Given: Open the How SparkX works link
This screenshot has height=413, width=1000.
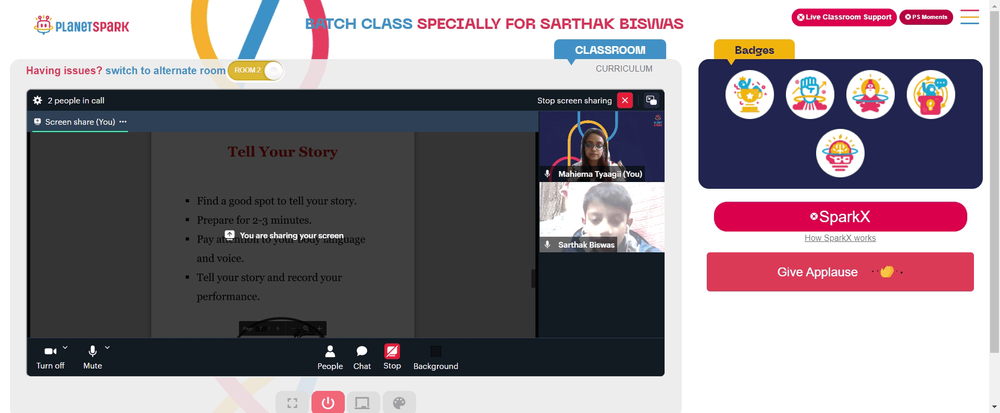Looking at the screenshot, I should (840, 238).
